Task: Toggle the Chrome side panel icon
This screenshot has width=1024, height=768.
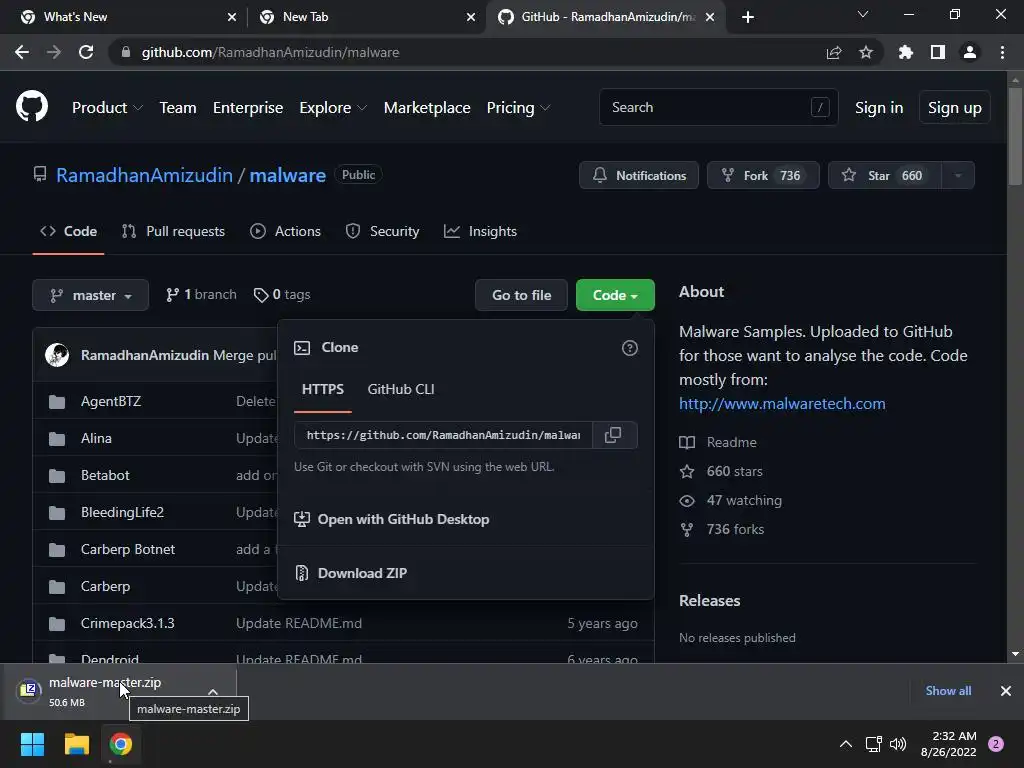Action: 938,52
